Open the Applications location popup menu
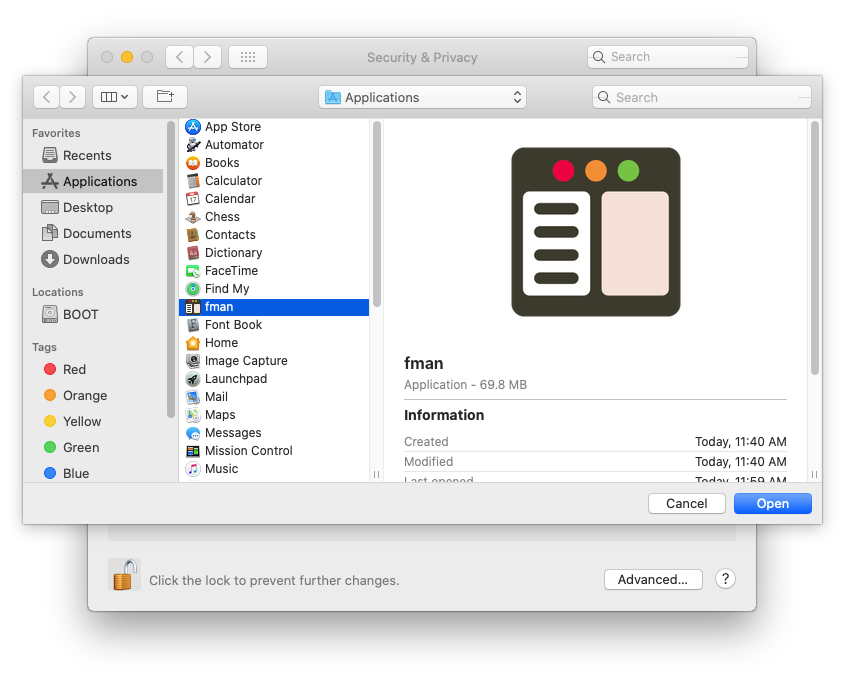The image size is (845, 685). tap(422, 98)
